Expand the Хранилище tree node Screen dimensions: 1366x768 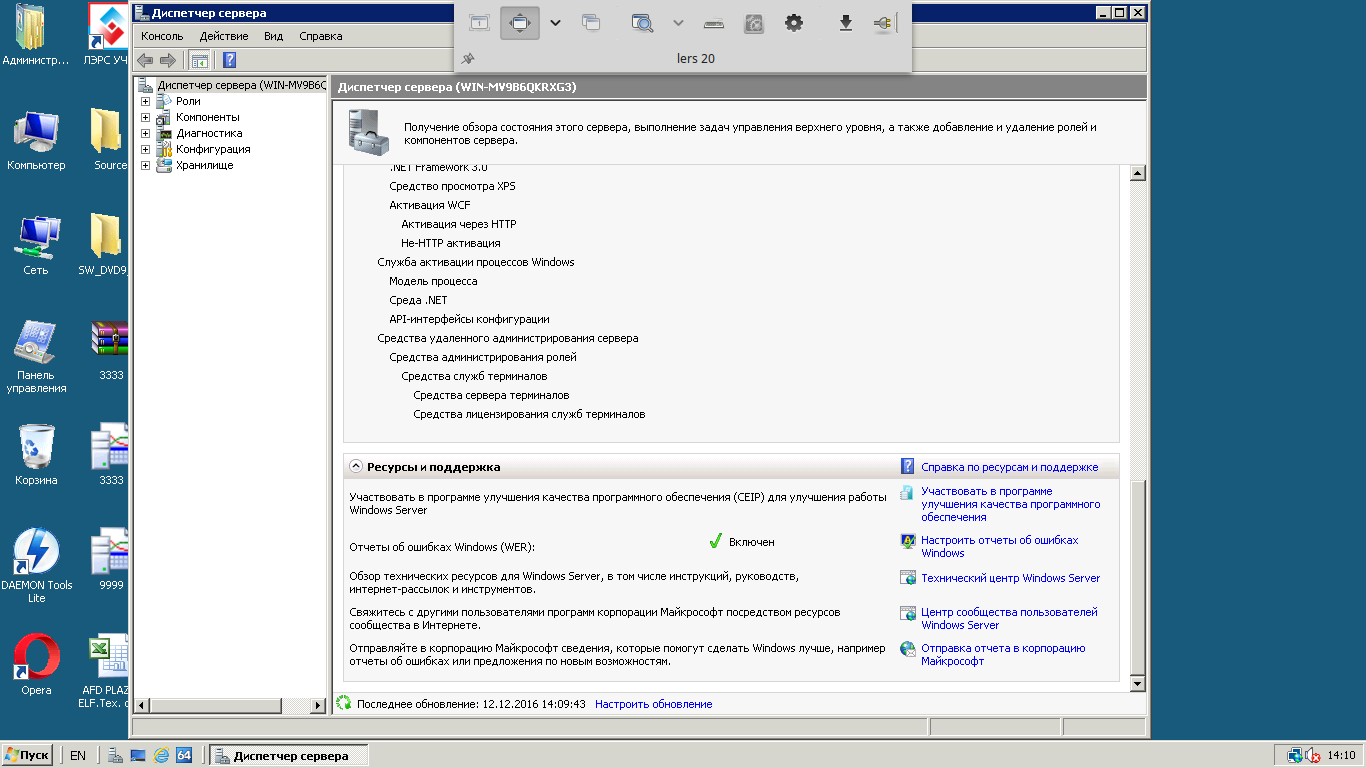[145, 165]
